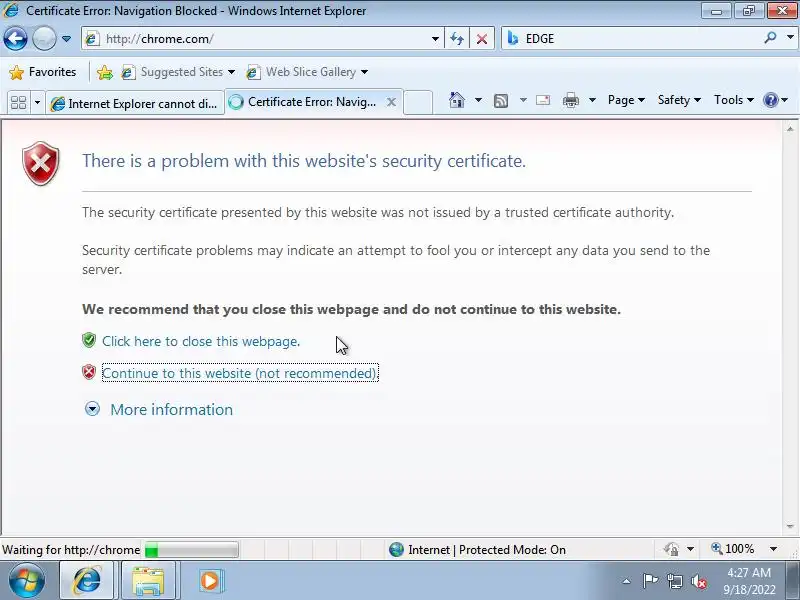
Task: Click the Read Mail envelope icon
Action: 543,100
